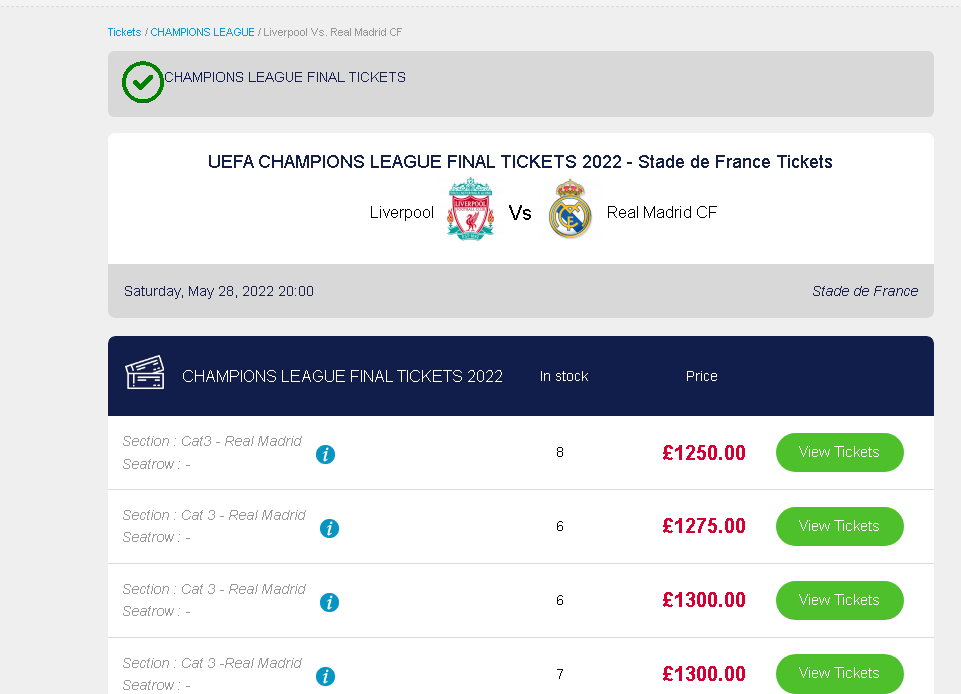
Task: View Tickets for the £1275.00 listing
Action: tap(839, 526)
